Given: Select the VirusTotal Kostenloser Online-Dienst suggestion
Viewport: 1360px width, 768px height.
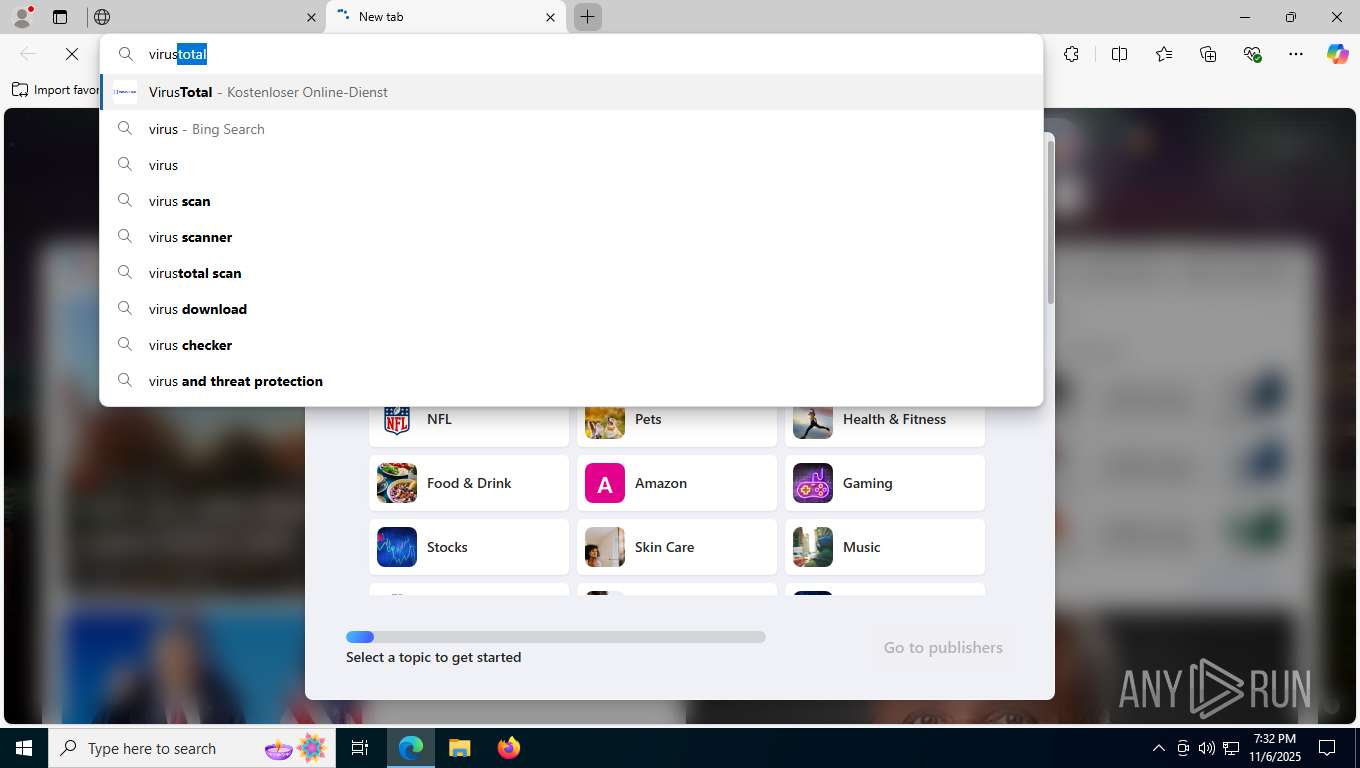Looking at the screenshot, I should tap(571, 92).
